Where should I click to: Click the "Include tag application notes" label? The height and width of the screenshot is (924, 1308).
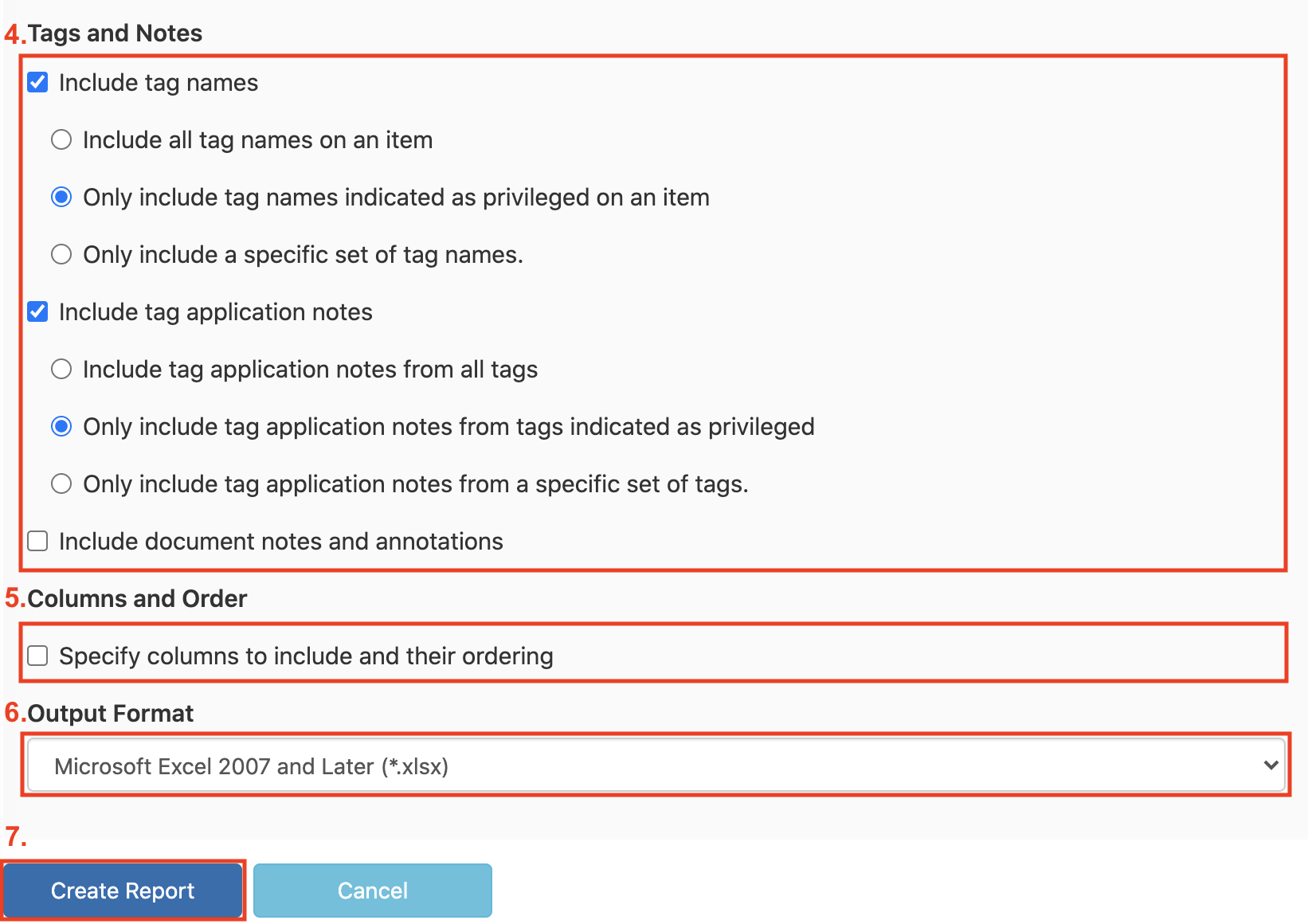click(x=214, y=311)
